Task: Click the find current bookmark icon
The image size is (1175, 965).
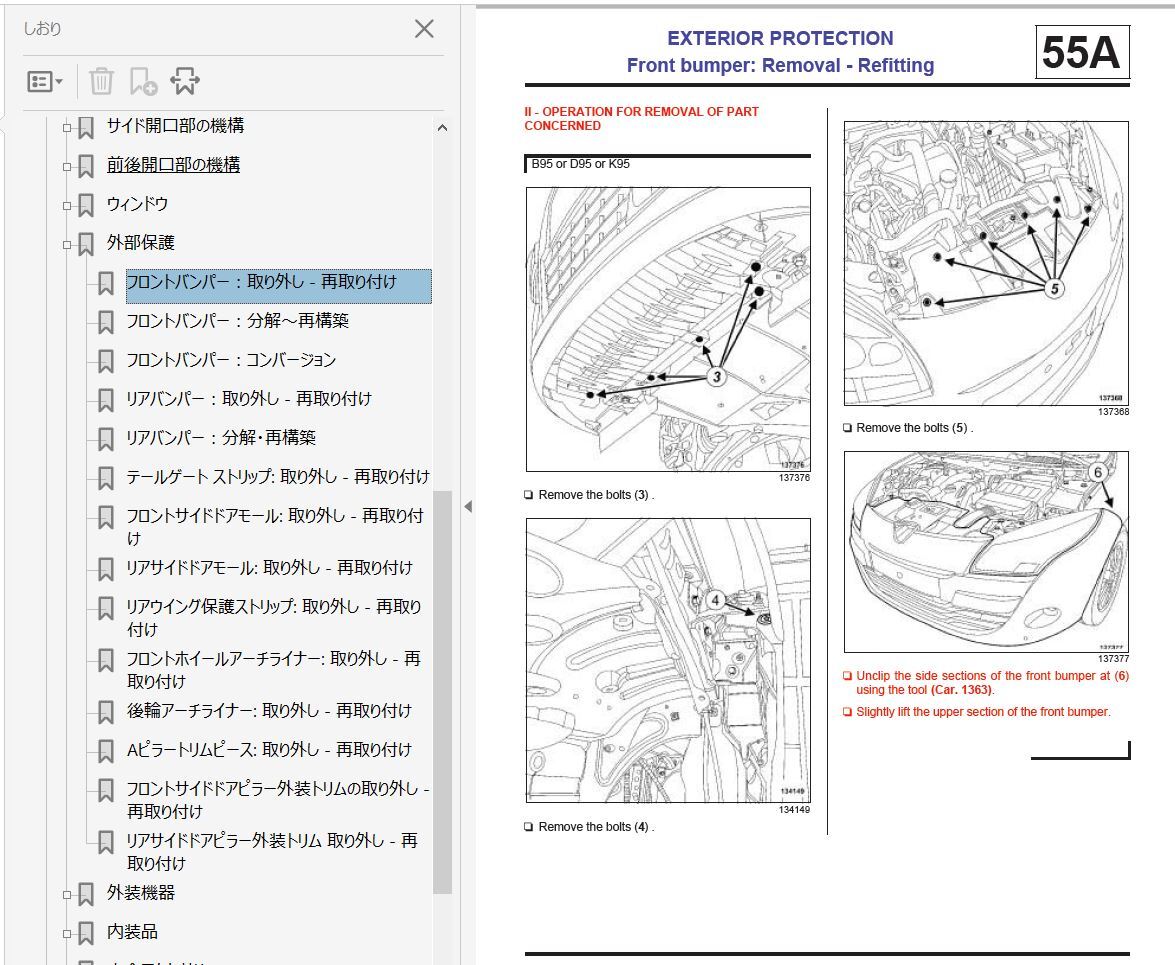Action: [185, 82]
